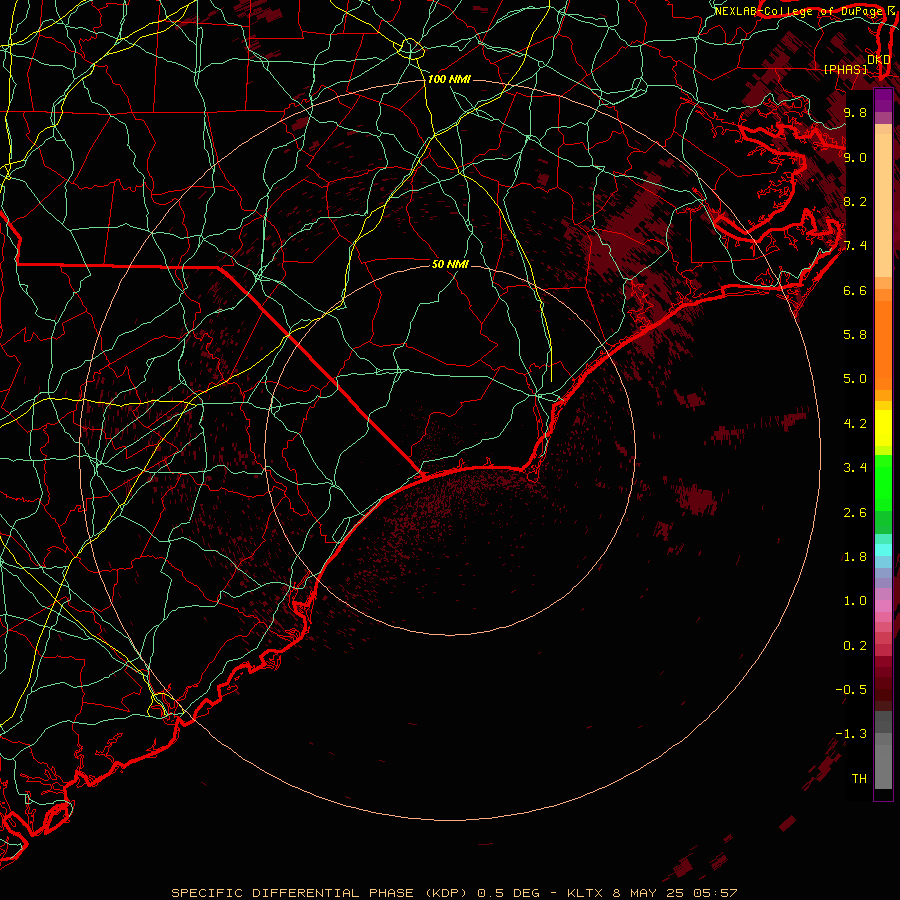Click the 6.6 value on the scale
This screenshot has width=900, height=900.
[x=855, y=290]
